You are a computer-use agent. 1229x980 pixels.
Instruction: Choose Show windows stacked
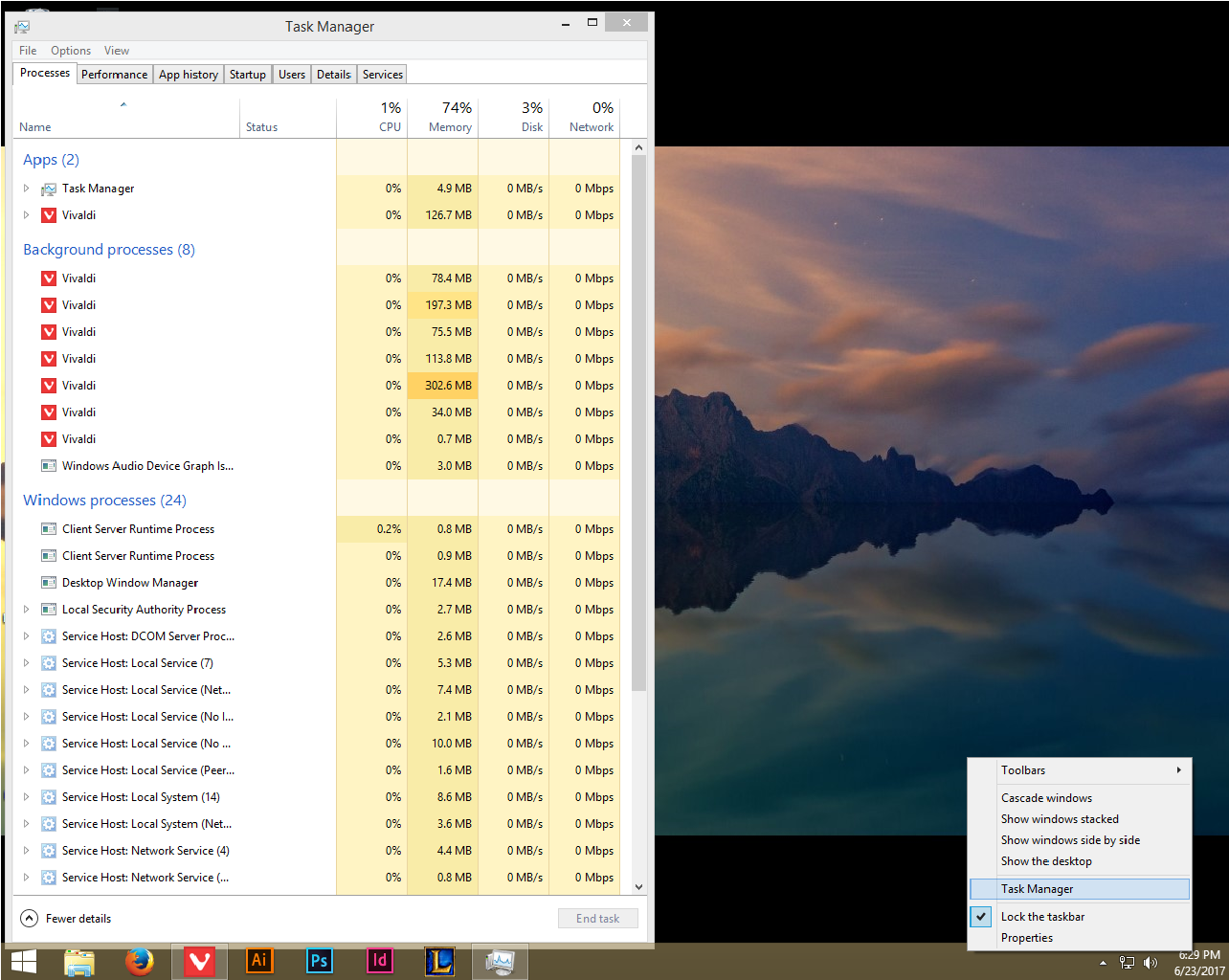[1080, 819]
